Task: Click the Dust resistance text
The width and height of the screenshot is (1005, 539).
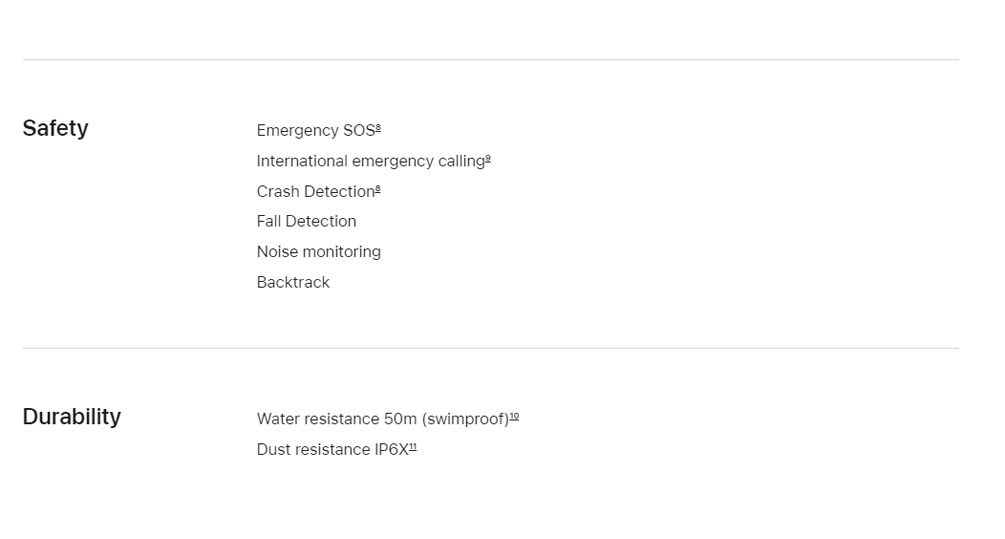Action: click(313, 450)
